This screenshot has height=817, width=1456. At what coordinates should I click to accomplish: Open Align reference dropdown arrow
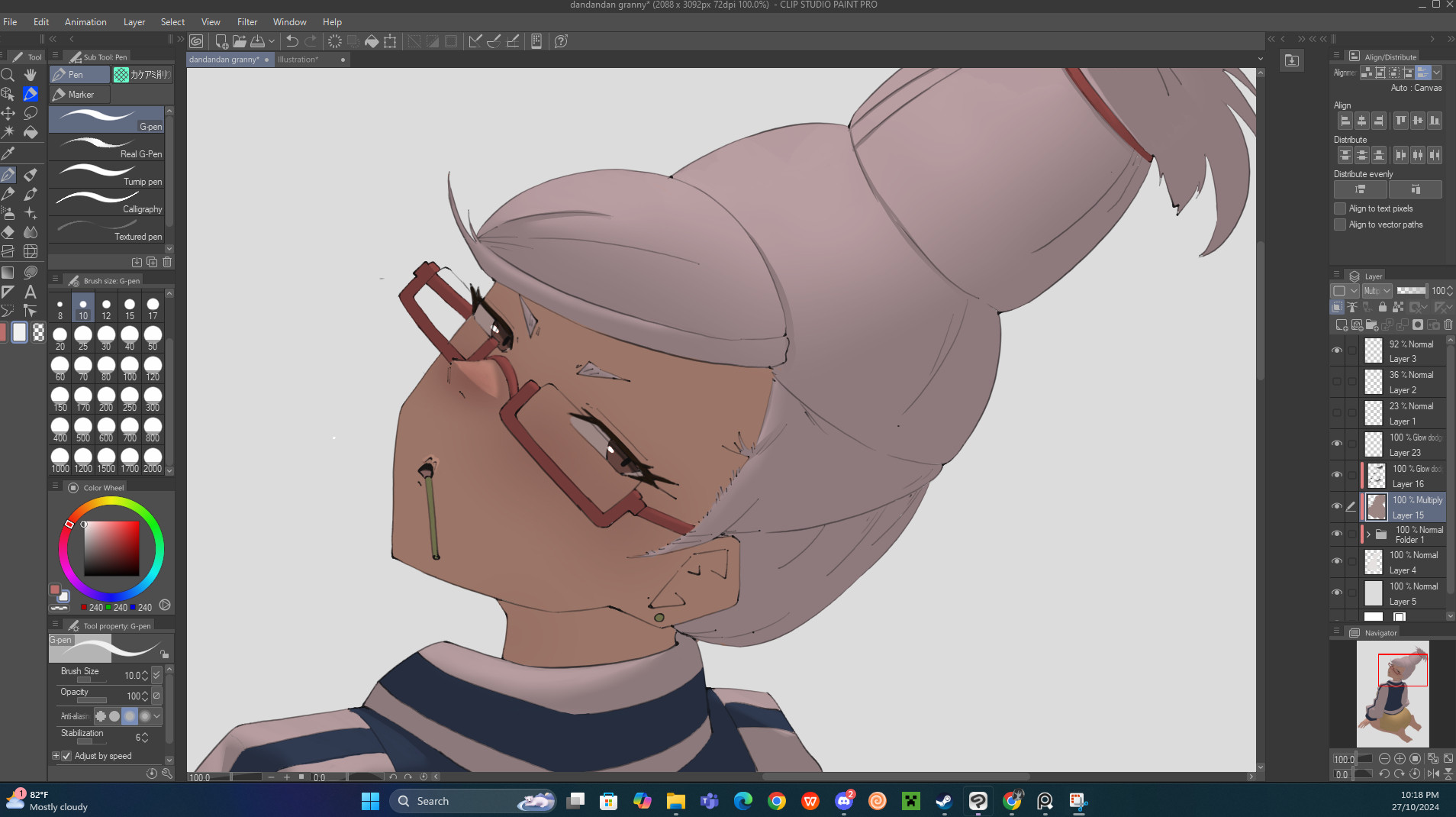pyautogui.click(x=1437, y=73)
